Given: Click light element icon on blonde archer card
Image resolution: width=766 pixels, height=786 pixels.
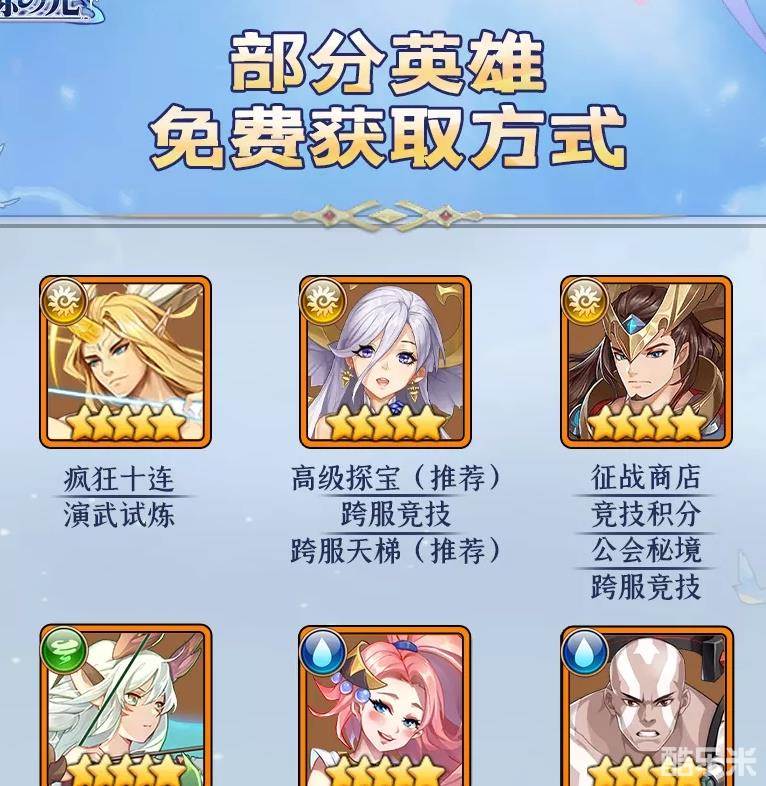Looking at the screenshot, I should coord(64,301).
